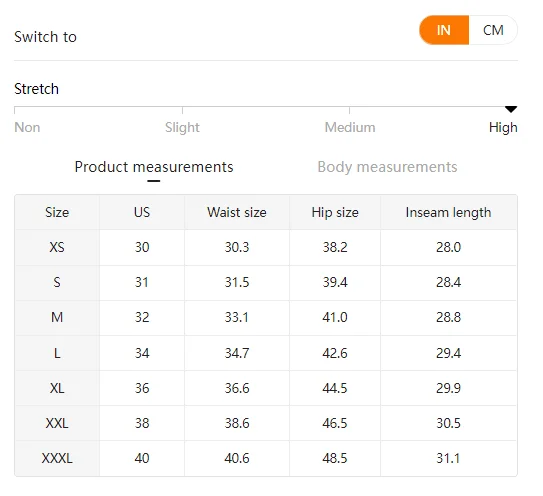
Task: Open the Body measurements tab
Action: click(387, 167)
